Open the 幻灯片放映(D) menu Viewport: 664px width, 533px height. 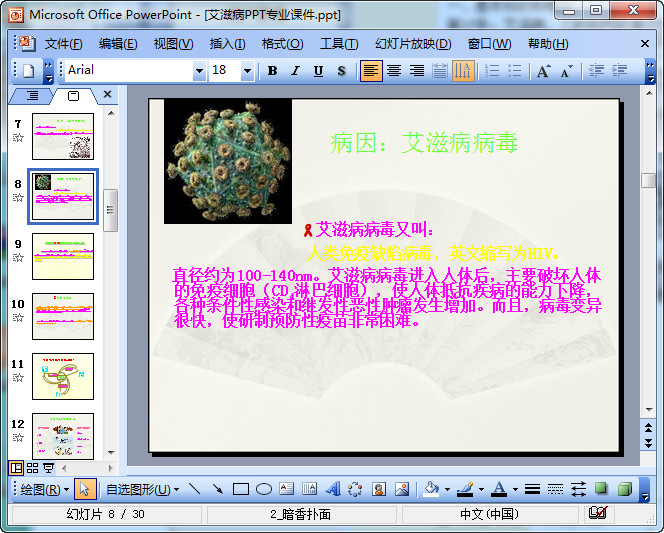pos(412,44)
